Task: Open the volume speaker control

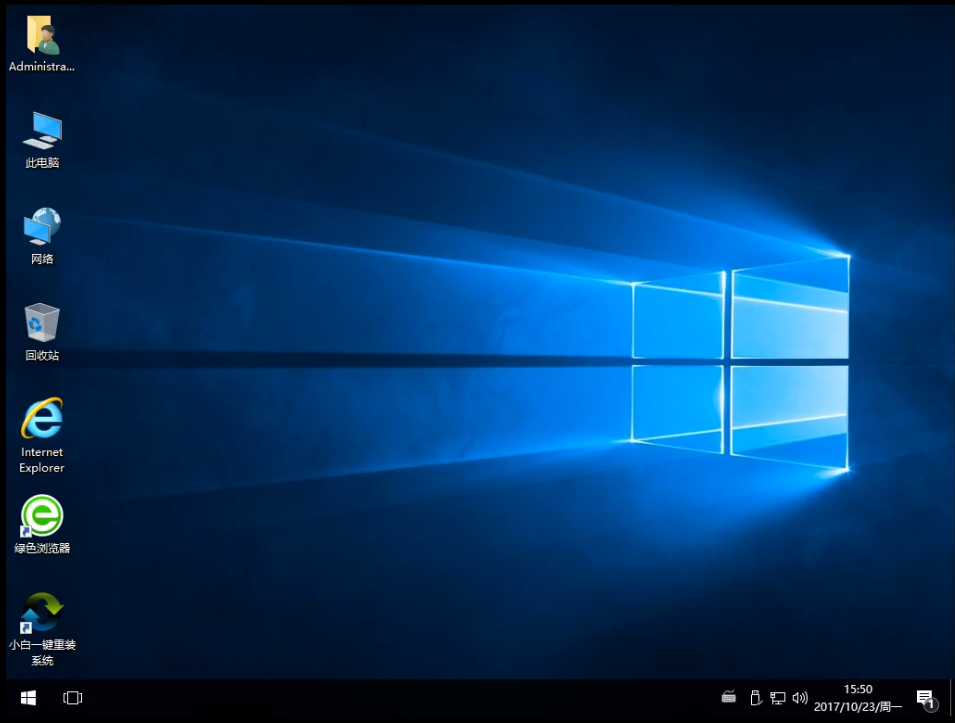Action: (x=800, y=697)
